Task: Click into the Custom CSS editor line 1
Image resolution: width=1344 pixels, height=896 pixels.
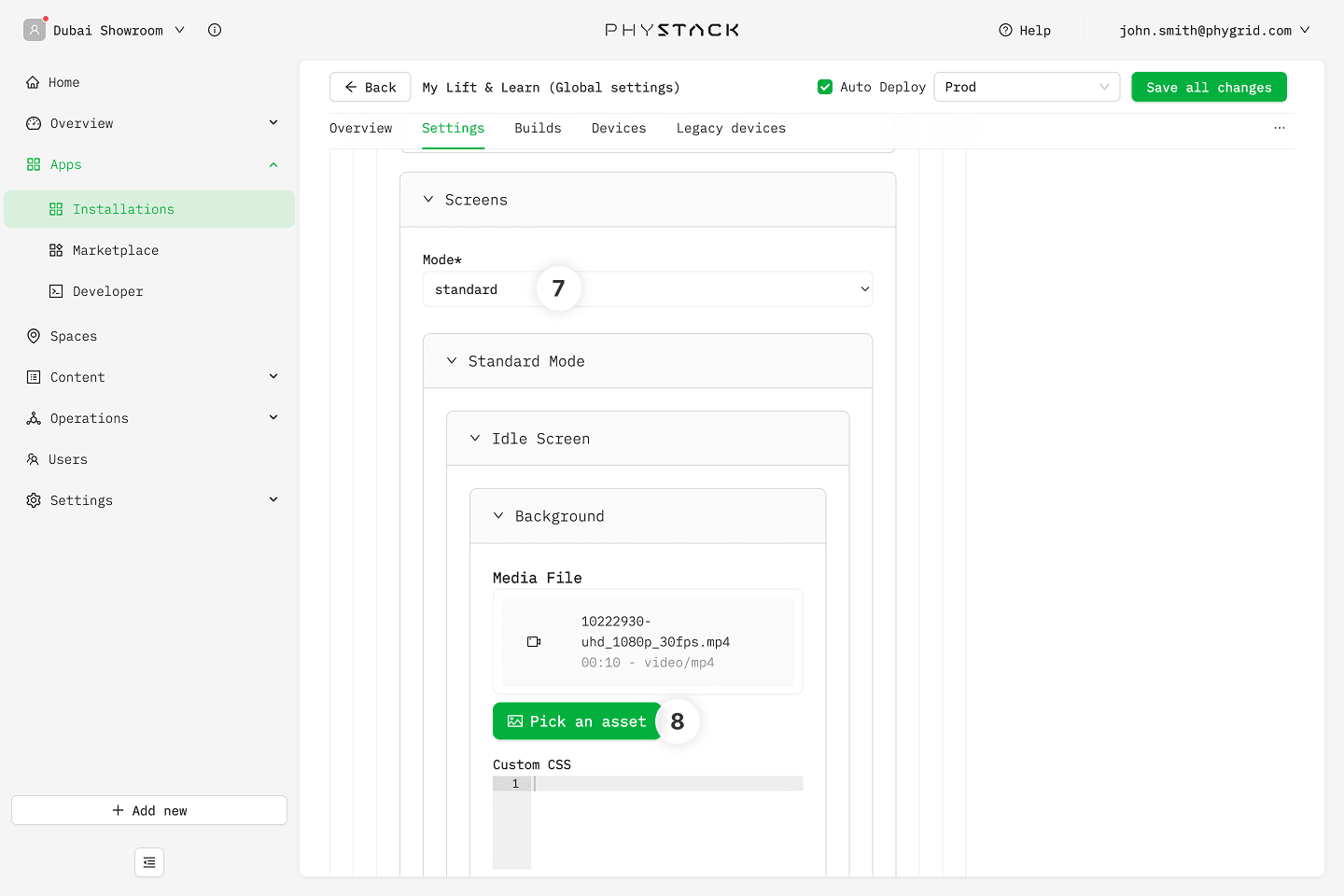Action: click(666, 784)
